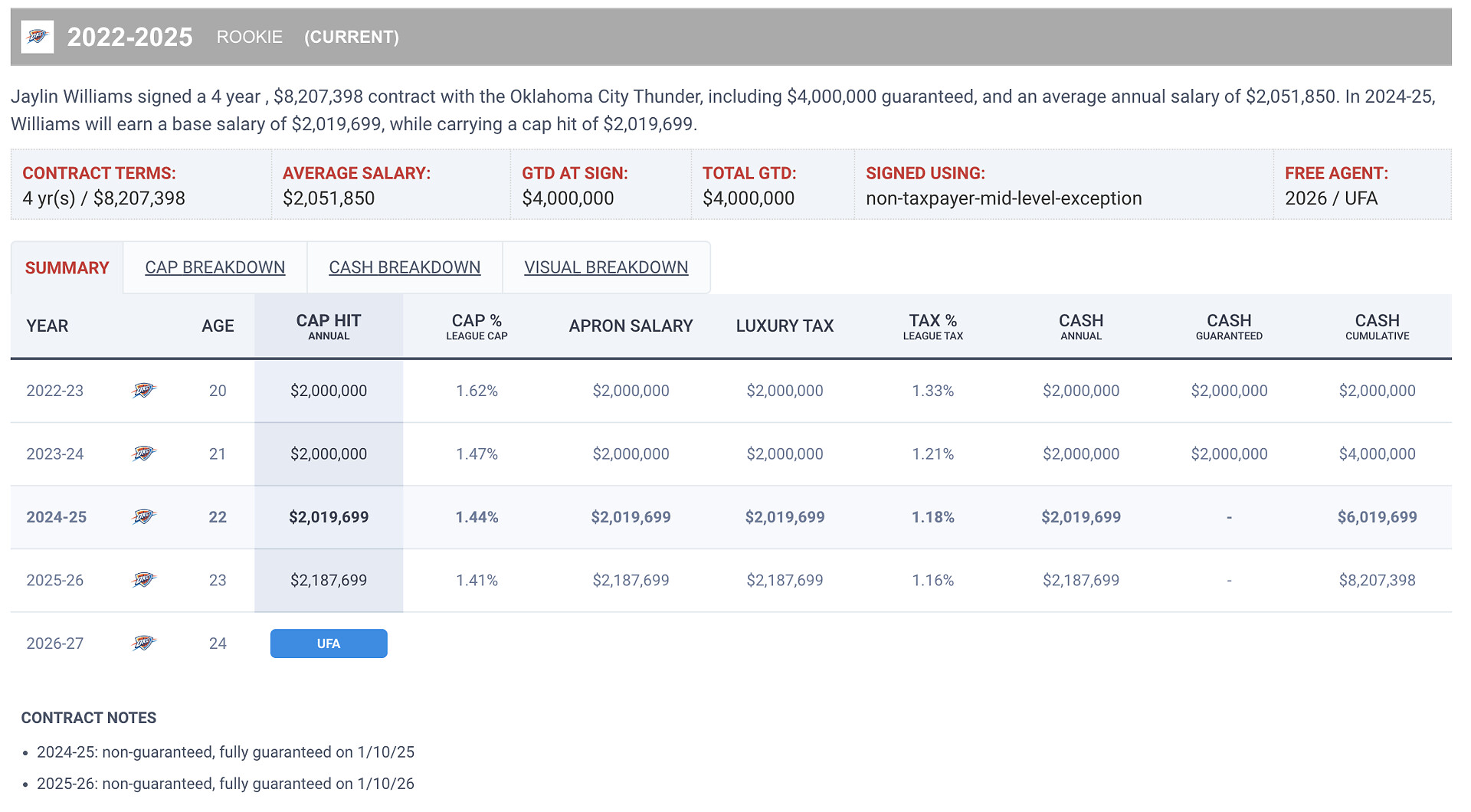Click Thunder team icon in 2024-25 row
Image resolution: width=1471 pixels, height=812 pixels.
(x=144, y=517)
